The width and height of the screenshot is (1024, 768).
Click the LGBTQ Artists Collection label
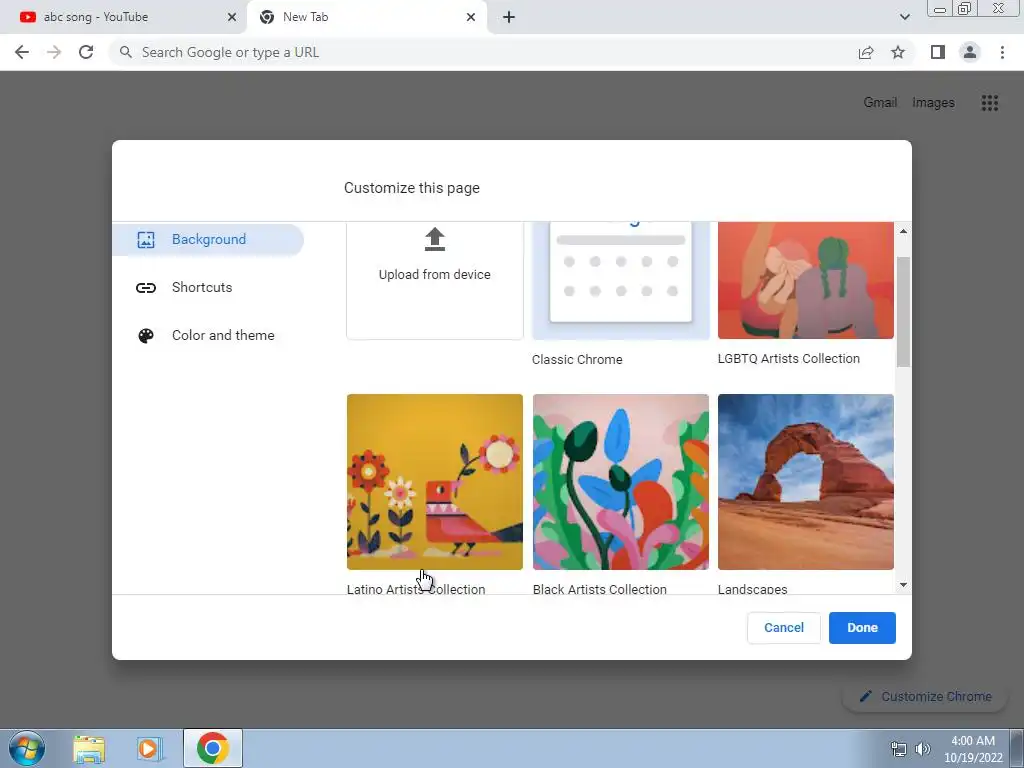pos(788,359)
